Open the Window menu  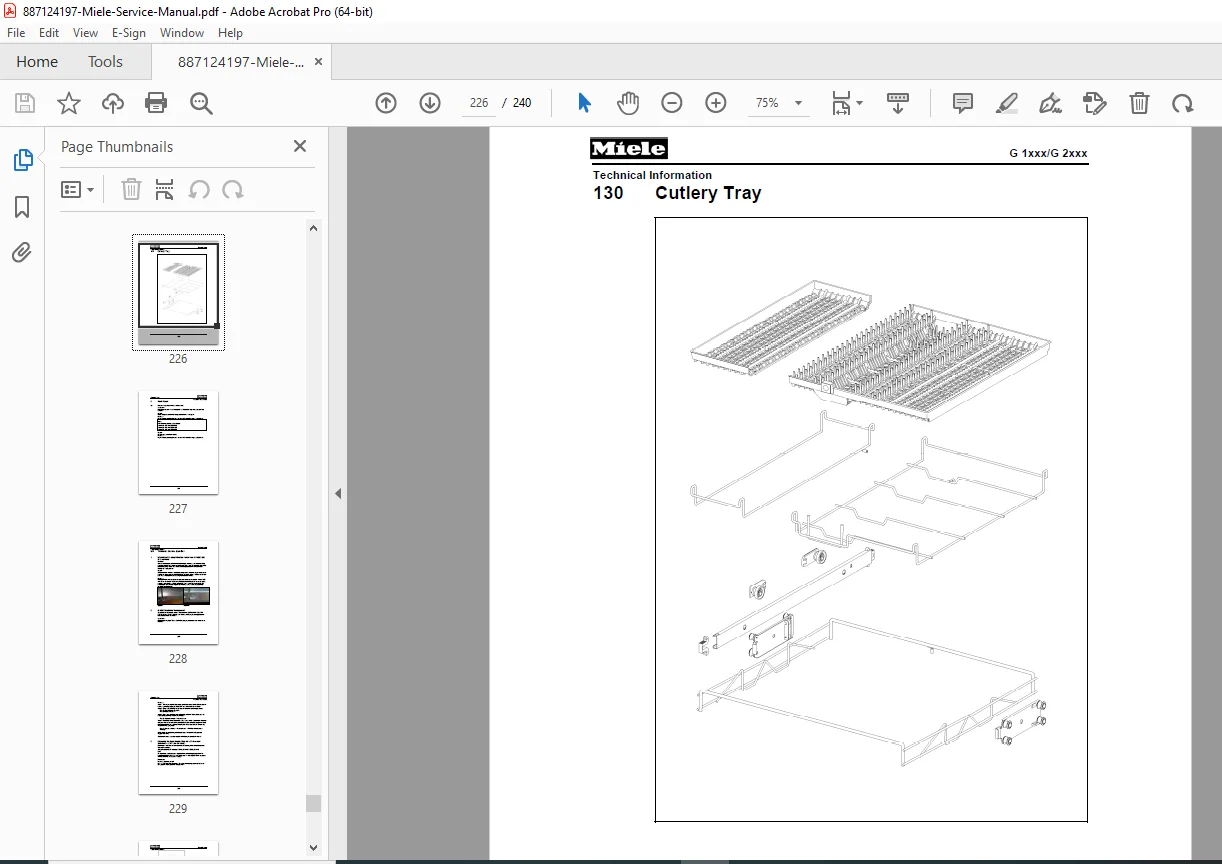(x=182, y=33)
